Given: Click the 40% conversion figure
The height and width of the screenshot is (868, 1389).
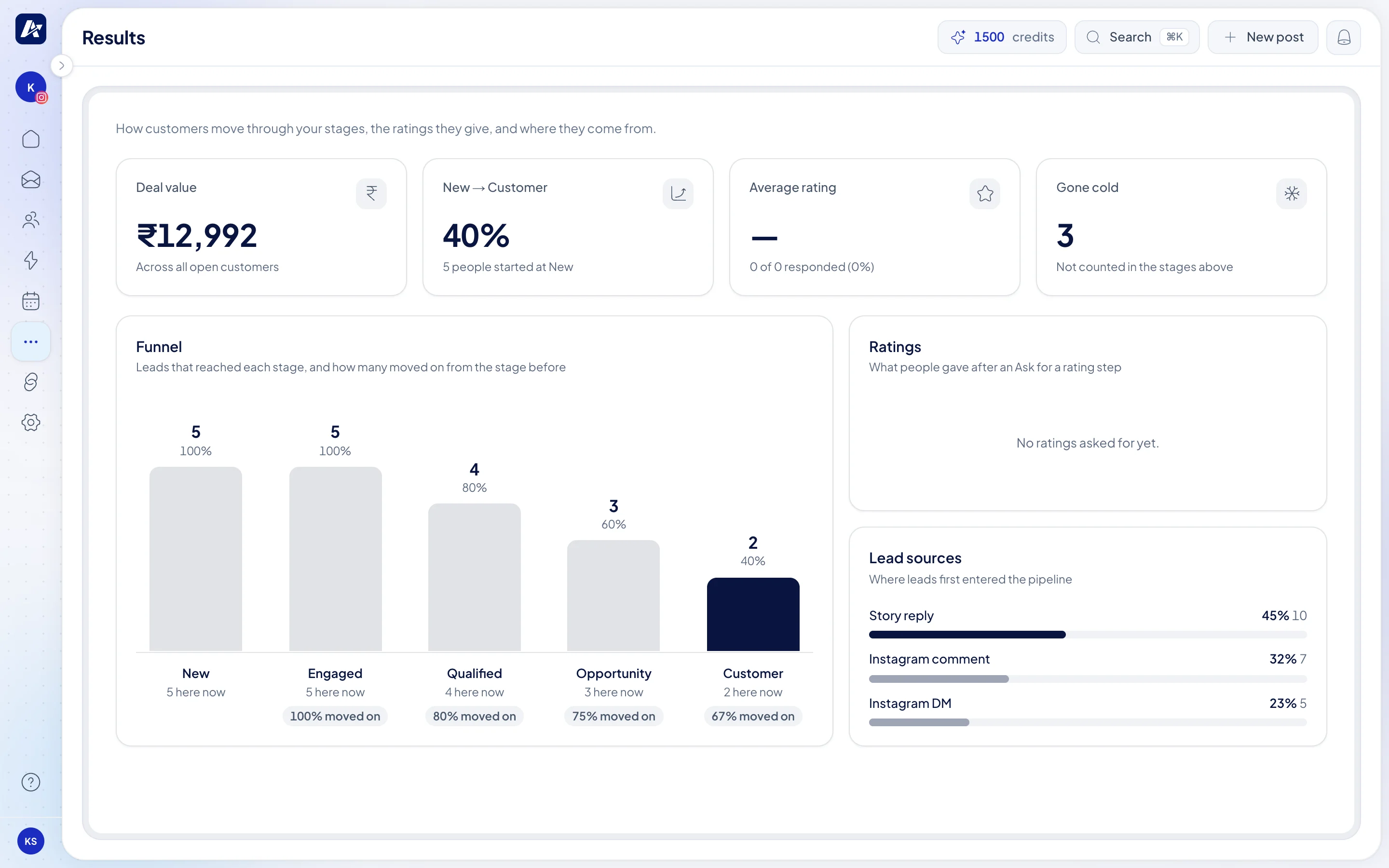Looking at the screenshot, I should point(476,236).
